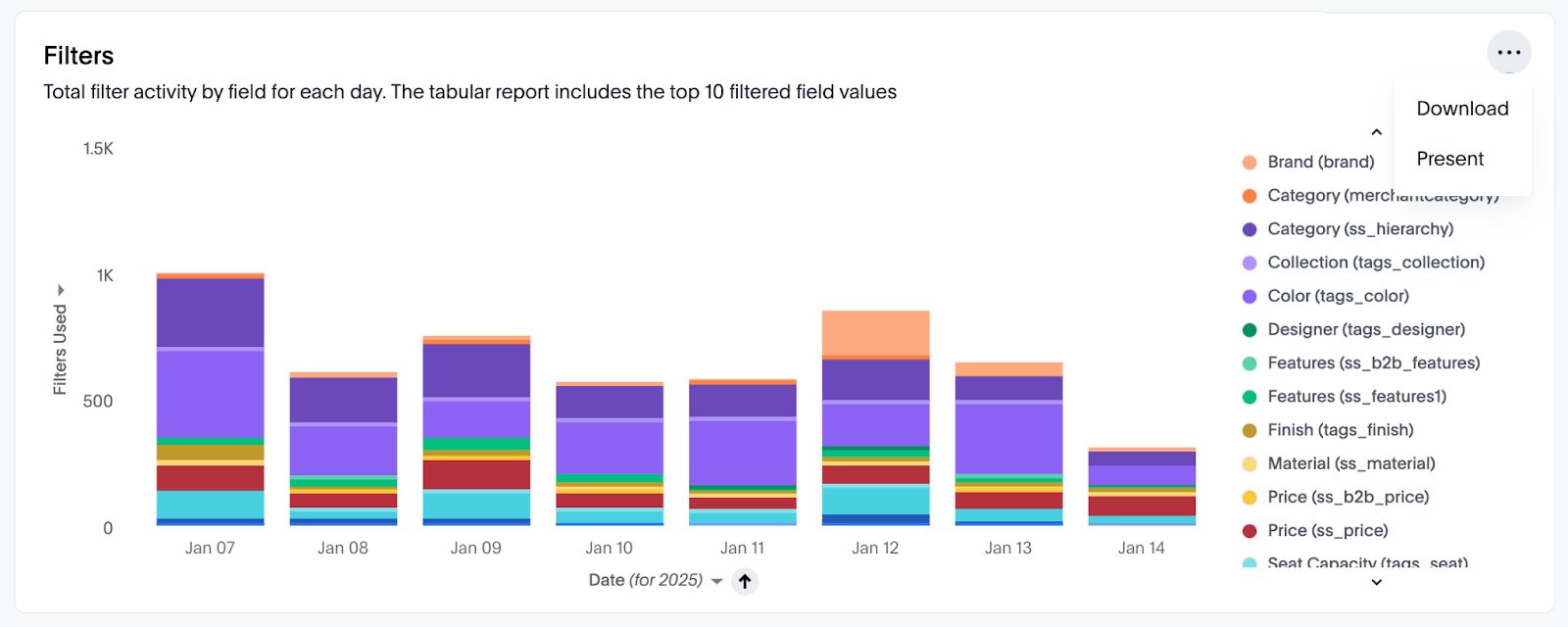The width and height of the screenshot is (1568, 627).
Task: Click Price (ss_price) red legend dot
Action: click(1249, 531)
